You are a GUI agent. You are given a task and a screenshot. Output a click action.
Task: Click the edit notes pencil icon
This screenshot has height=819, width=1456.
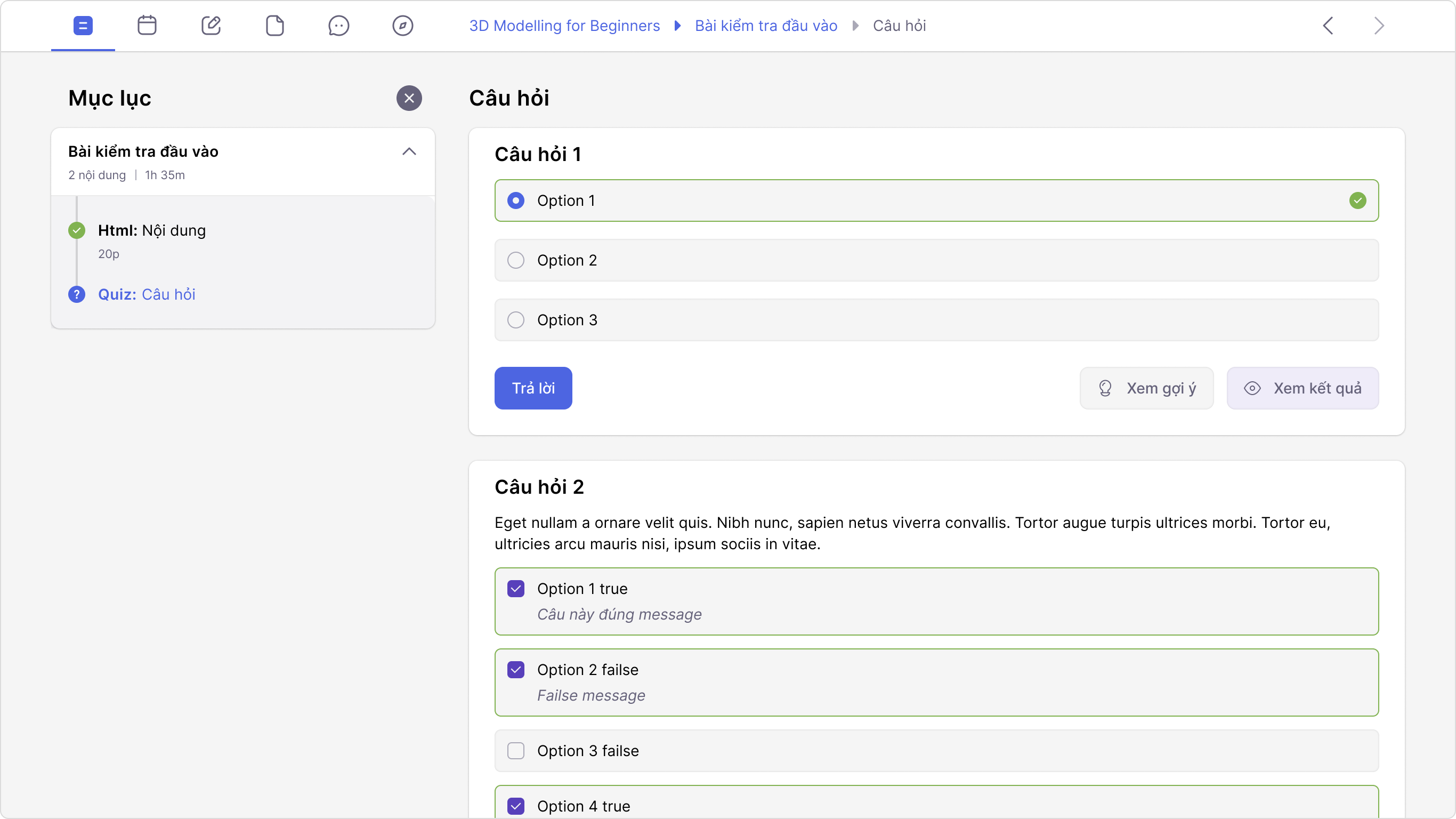pos(211,26)
